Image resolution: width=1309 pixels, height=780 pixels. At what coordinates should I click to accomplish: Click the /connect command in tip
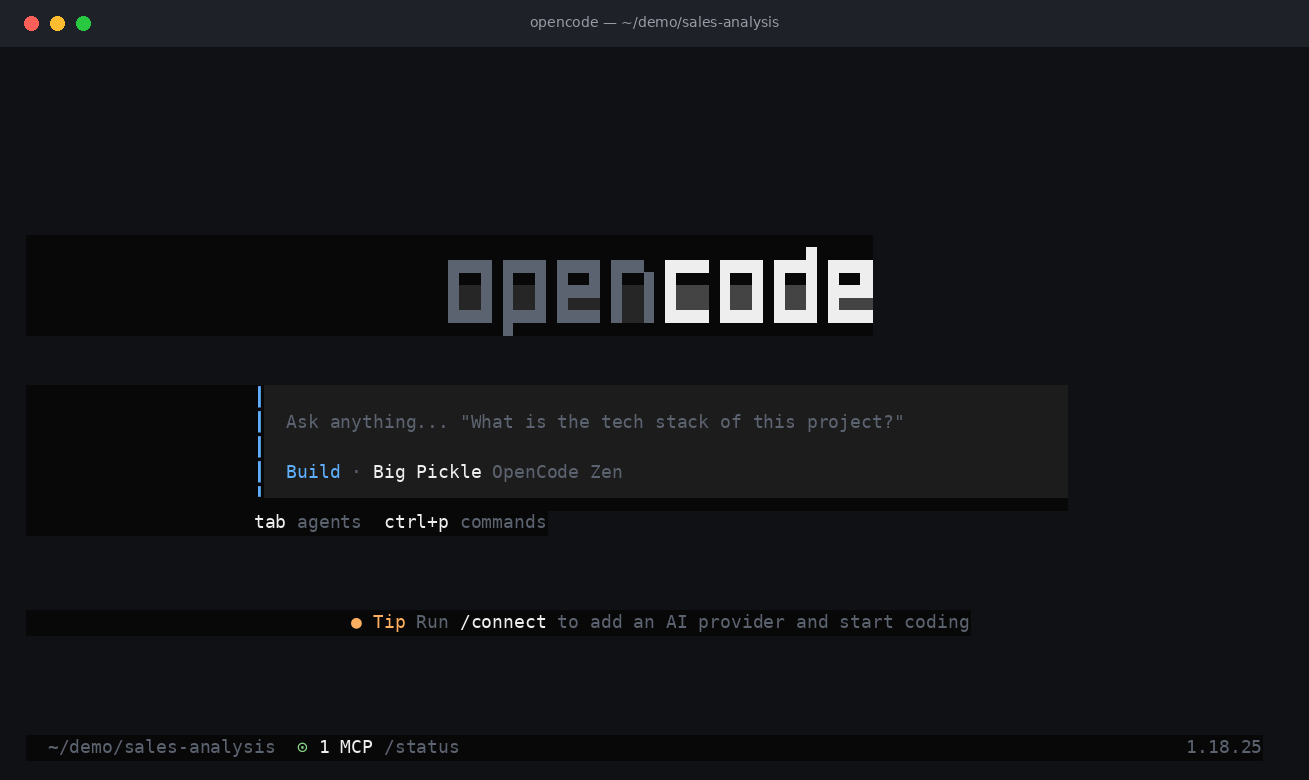click(x=503, y=622)
